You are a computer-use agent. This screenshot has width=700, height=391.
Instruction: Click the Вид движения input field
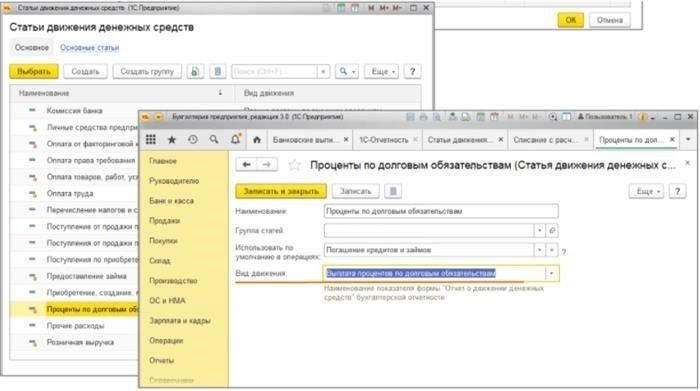pos(434,273)
